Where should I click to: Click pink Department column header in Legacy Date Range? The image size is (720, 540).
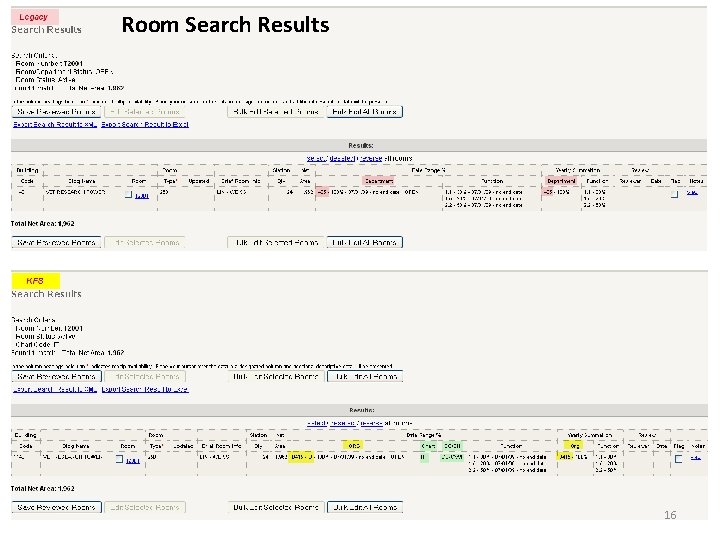click(379, 181)
